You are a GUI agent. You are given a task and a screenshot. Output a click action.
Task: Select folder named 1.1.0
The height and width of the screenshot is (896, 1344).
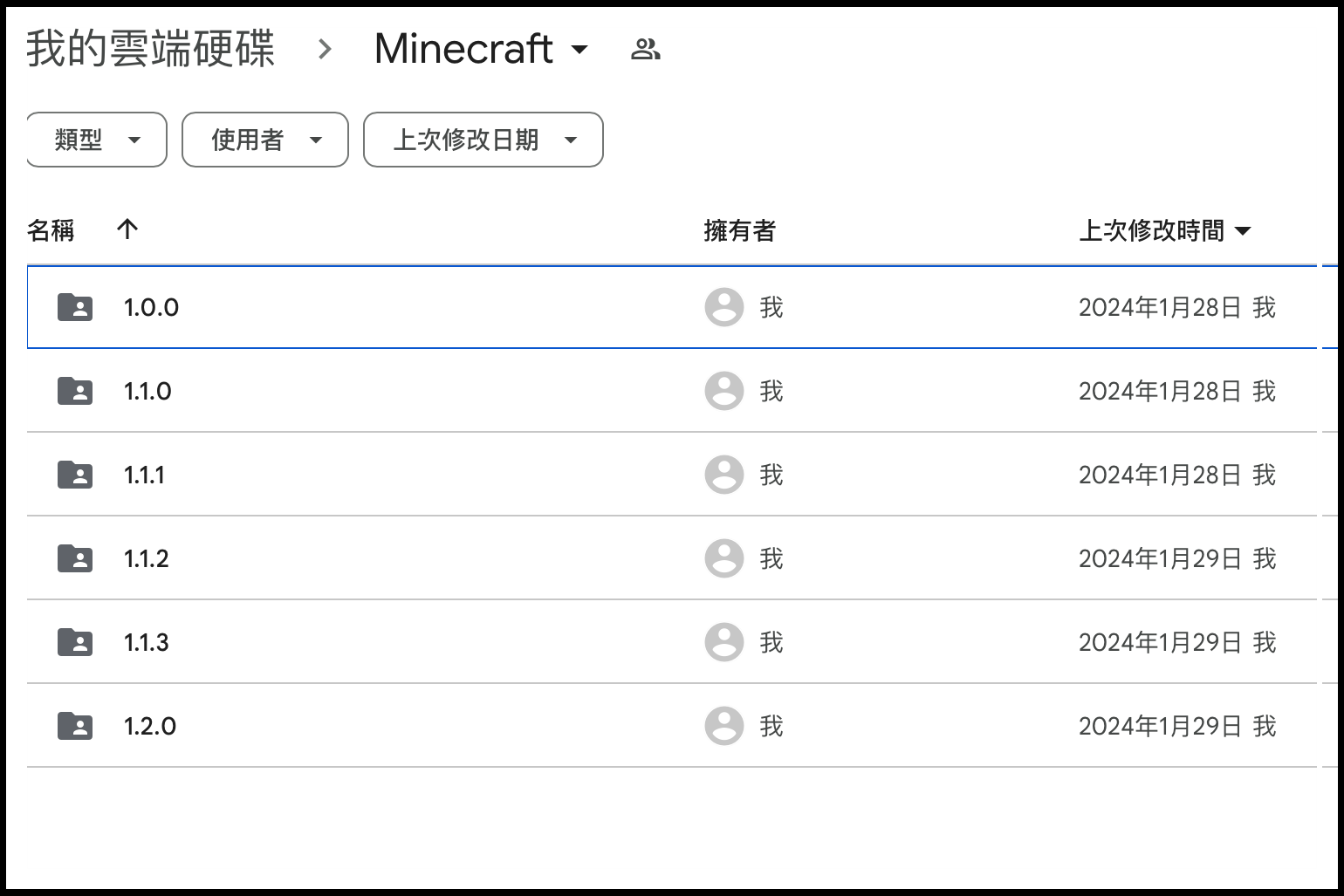tap(147, 391)
